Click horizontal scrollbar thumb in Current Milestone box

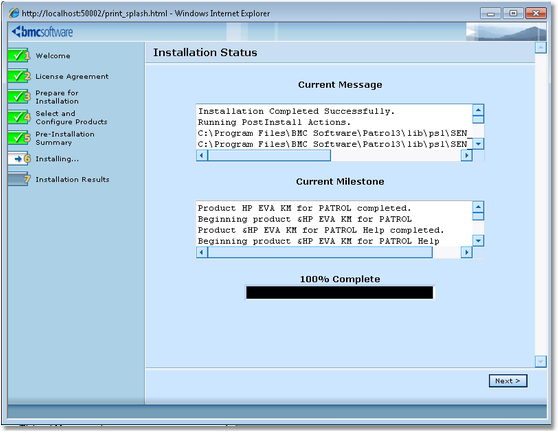[x=320, y=252]
